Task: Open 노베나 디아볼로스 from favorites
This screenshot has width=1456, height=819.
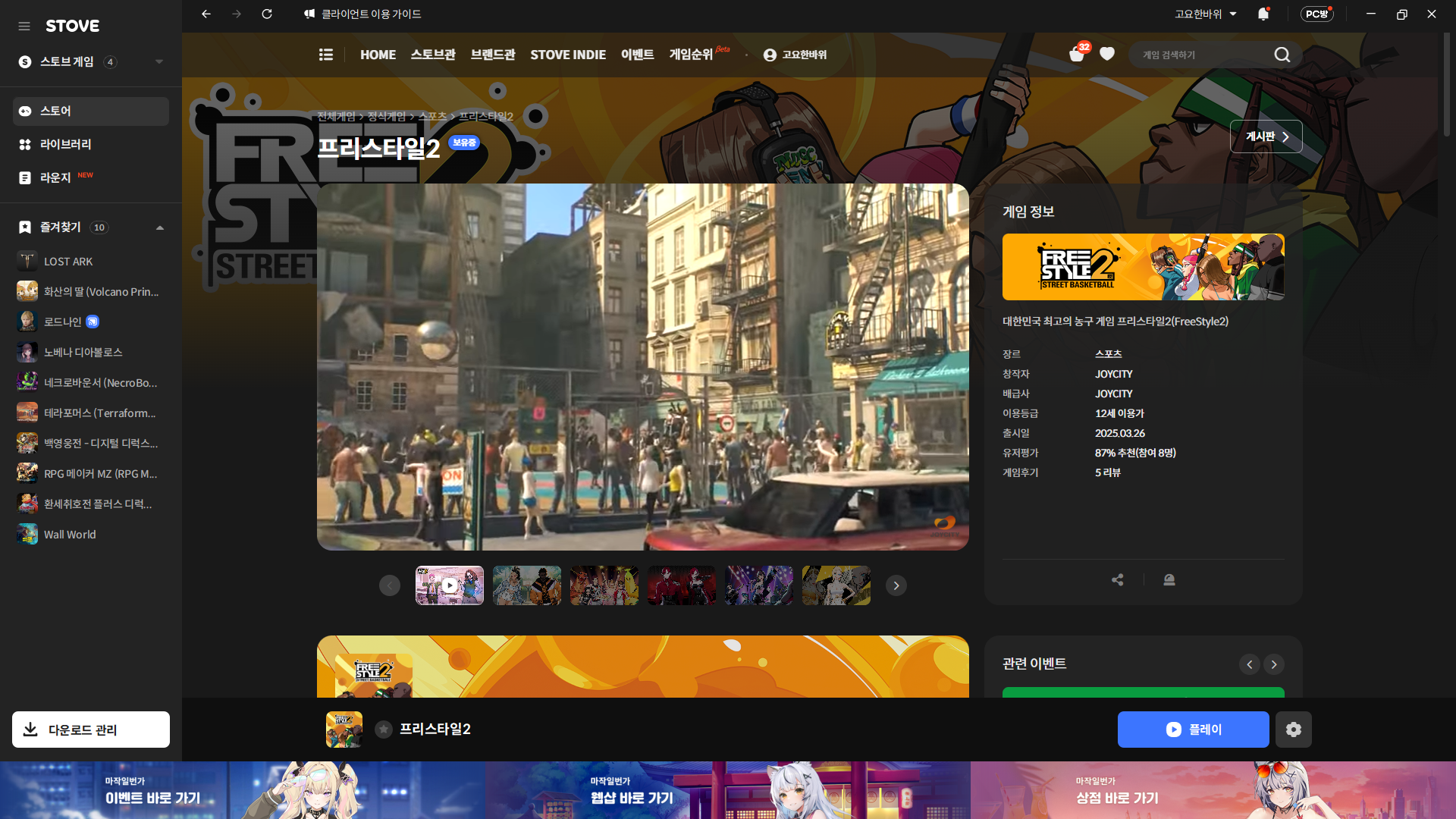Action: tap(91, 353)
